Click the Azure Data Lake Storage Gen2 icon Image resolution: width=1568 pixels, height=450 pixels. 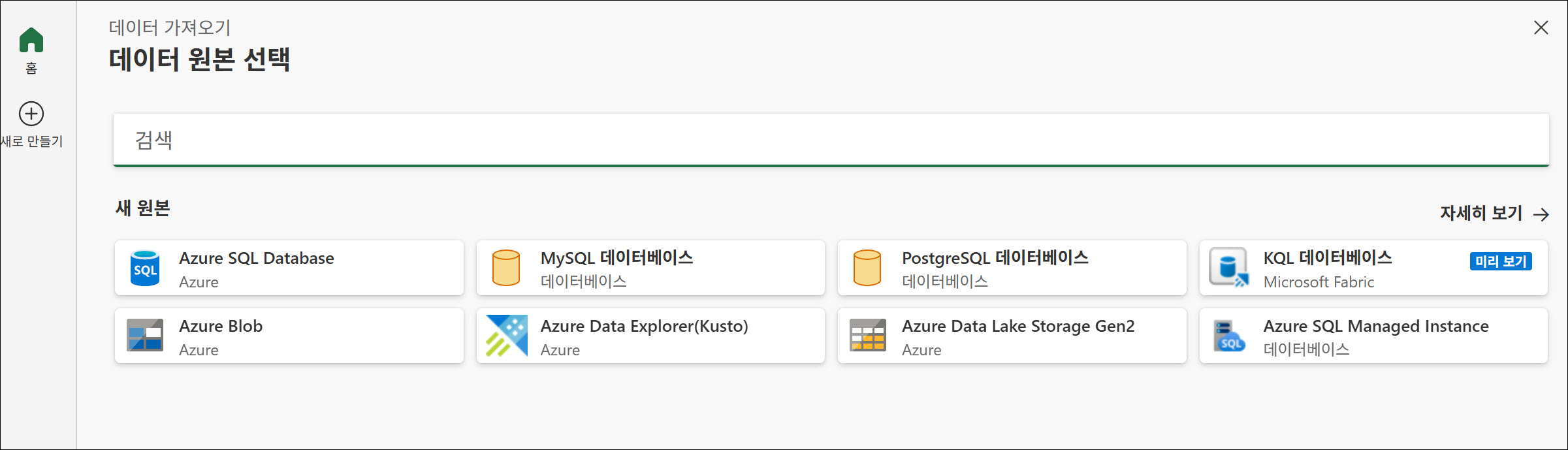coord(868,335)
